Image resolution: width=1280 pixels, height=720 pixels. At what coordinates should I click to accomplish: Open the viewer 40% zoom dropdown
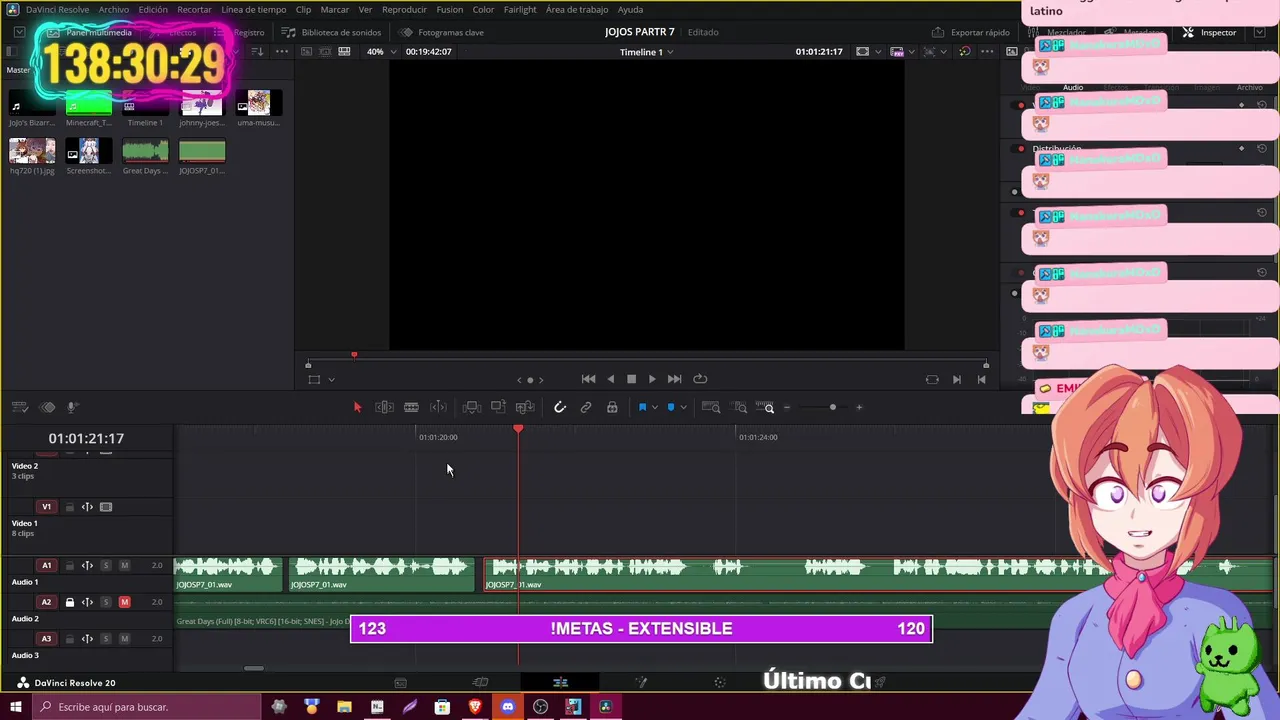click(380, 51)
